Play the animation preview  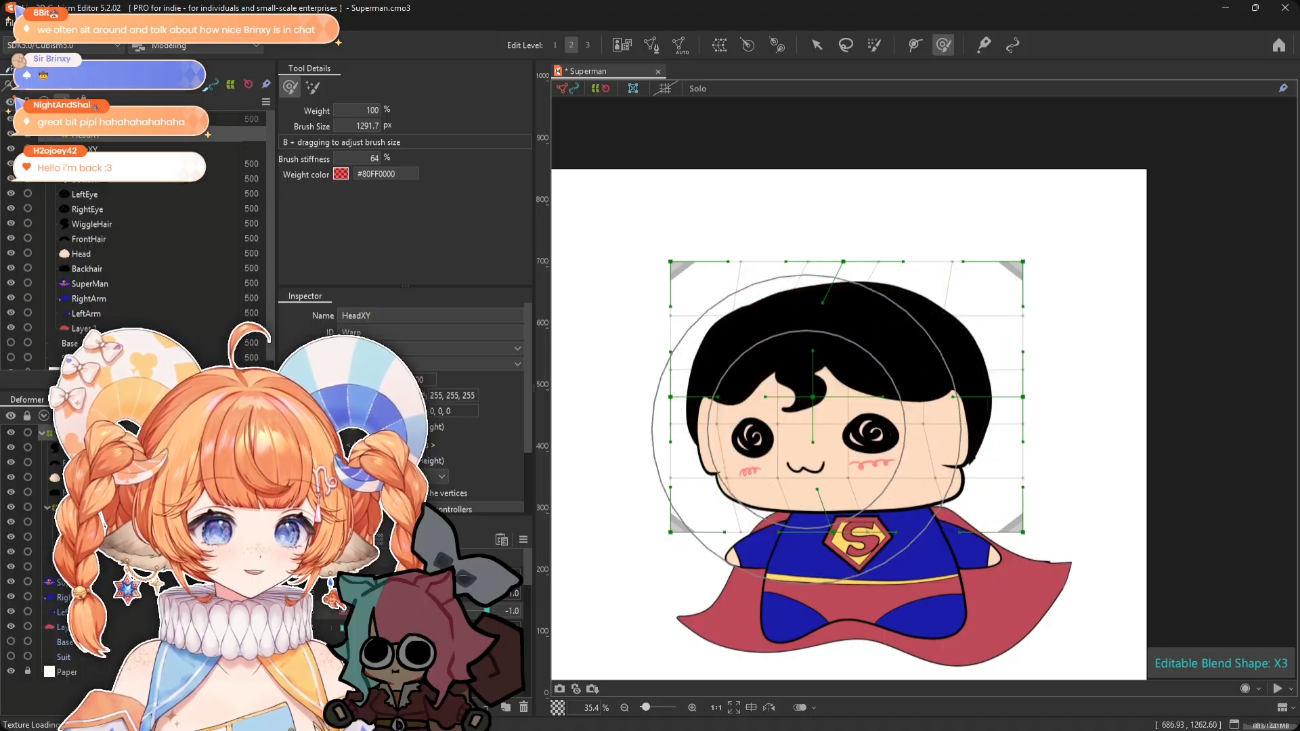pyautogui.click(x=1277, y=689)
